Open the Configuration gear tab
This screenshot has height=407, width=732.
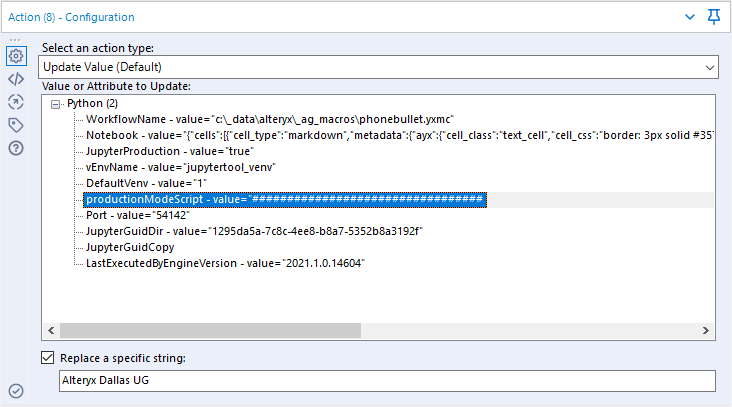click(16, 56)
